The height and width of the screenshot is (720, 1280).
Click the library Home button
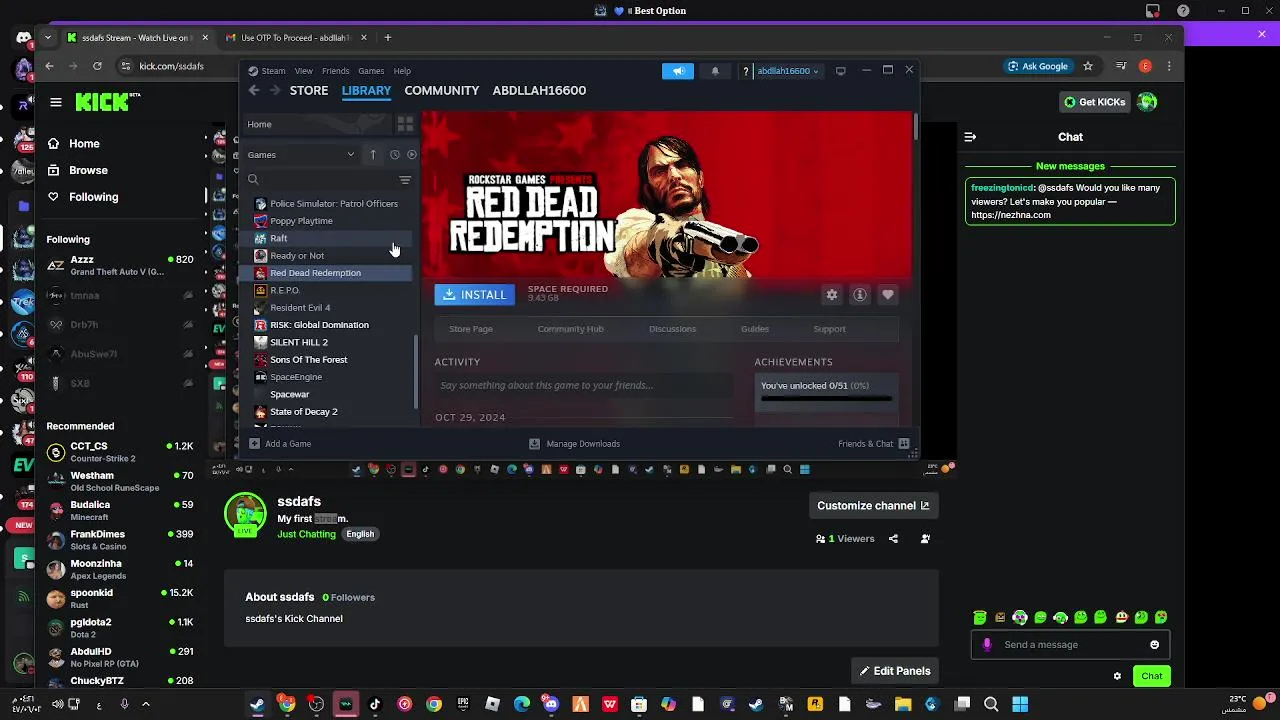(x=316, y=124)
